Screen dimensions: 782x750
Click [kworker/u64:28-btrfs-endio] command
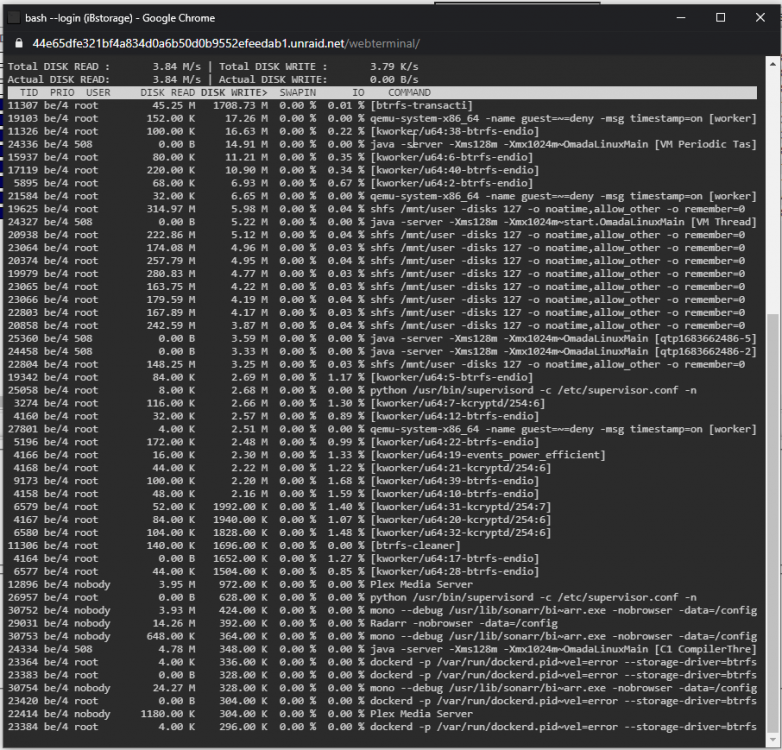455,571
